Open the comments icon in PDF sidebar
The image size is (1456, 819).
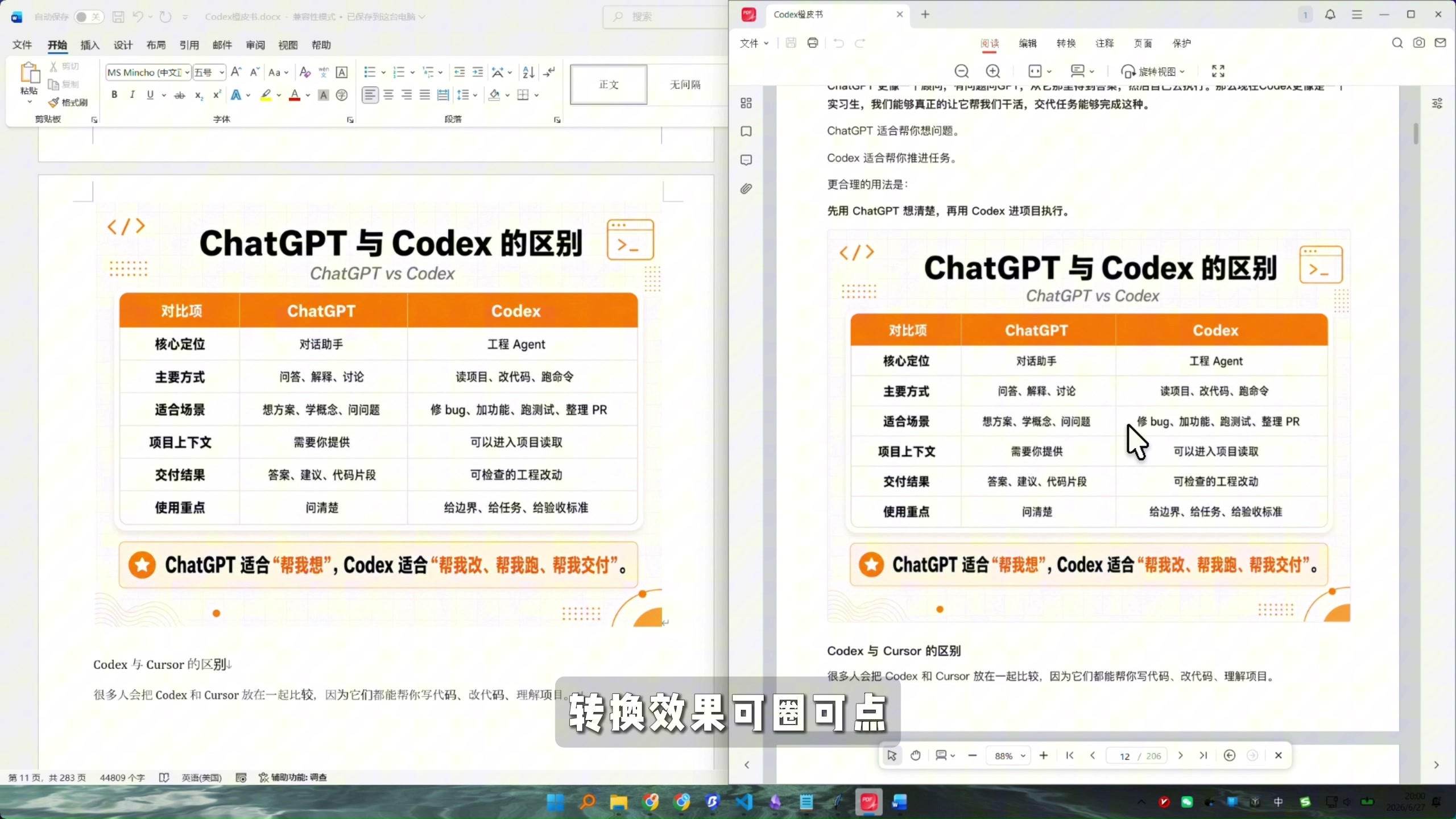(x=746, y=160)
